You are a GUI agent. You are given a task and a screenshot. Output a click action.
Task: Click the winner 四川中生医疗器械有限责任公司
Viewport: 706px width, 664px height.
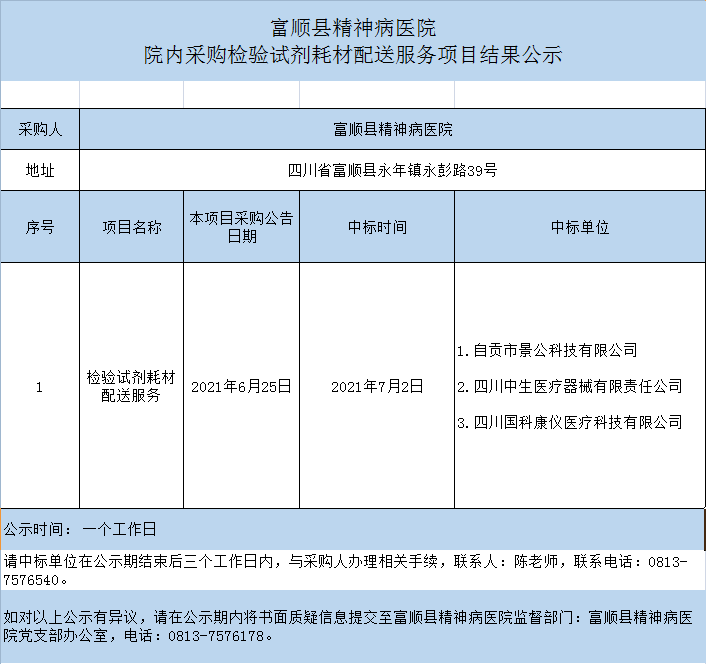point(569,386)
